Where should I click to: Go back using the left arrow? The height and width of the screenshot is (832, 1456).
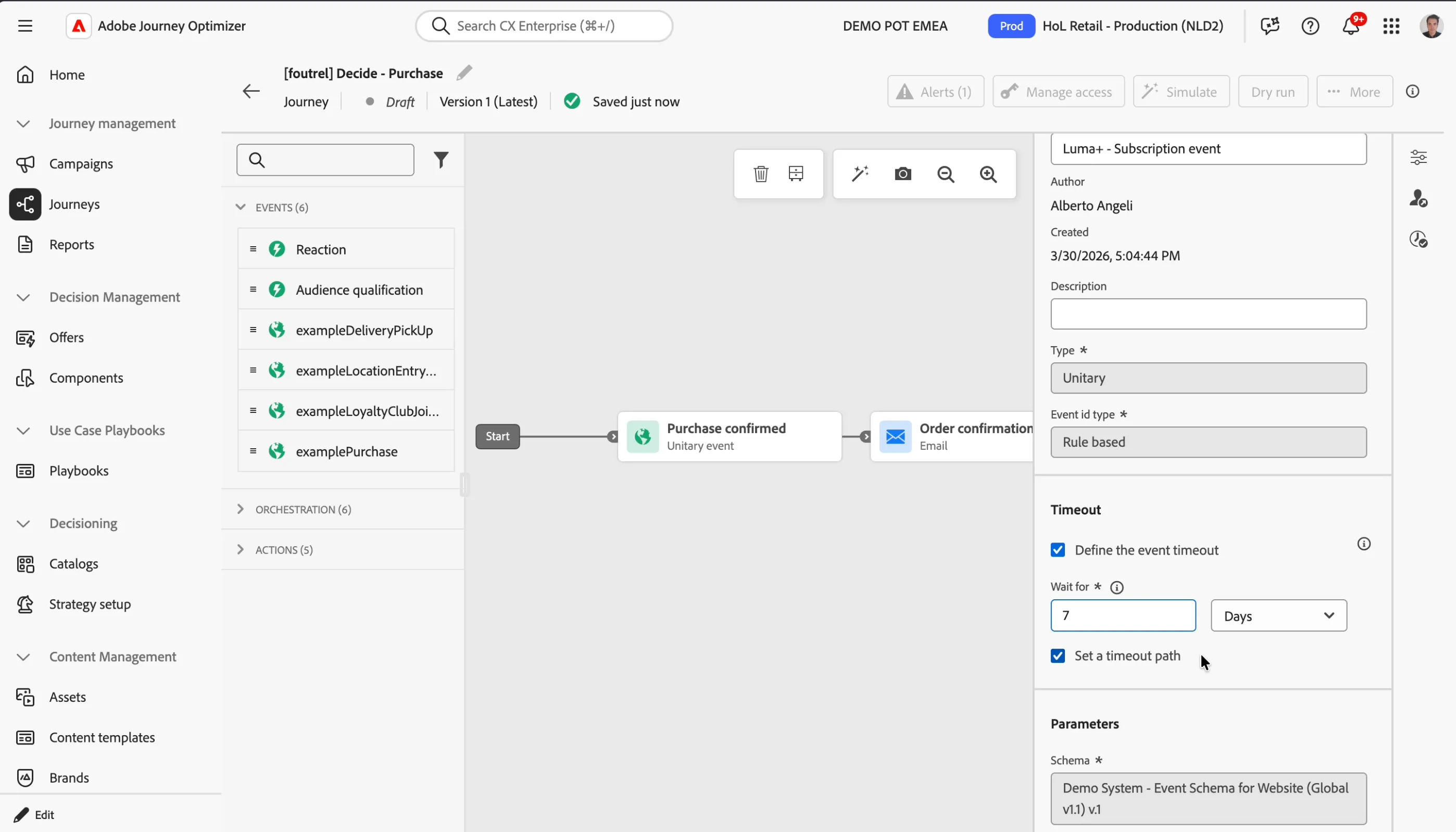point(251,92)
